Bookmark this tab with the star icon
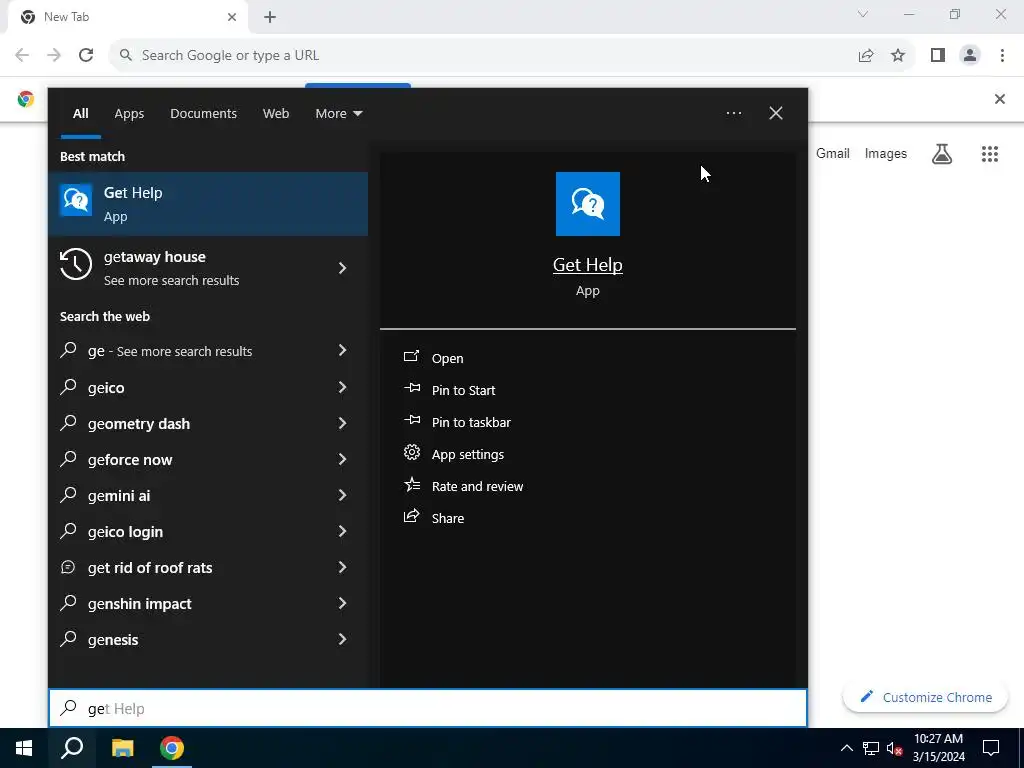Image resolution: width=1024 pixels, height=768 pixels. tap(898, 56)
